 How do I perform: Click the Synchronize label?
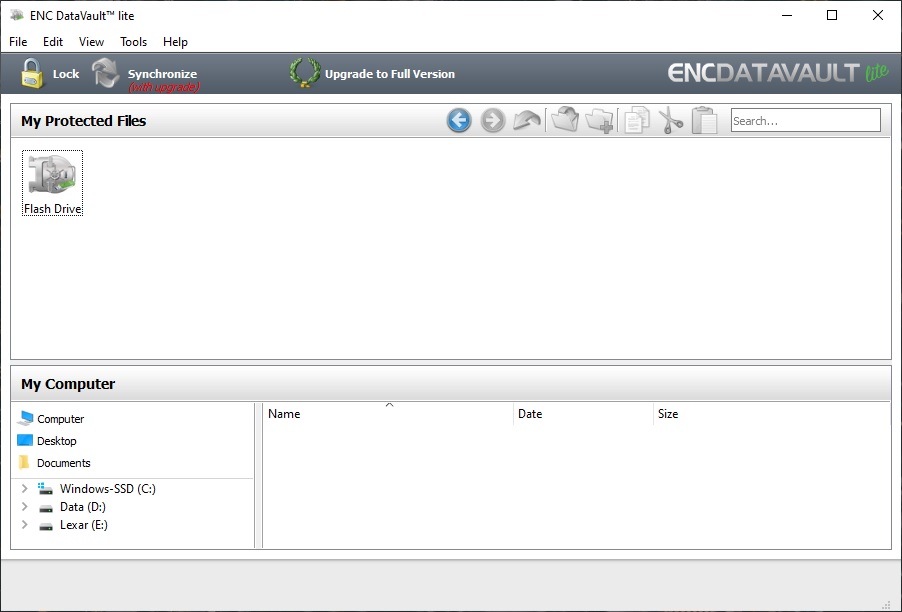coord(162,74)
